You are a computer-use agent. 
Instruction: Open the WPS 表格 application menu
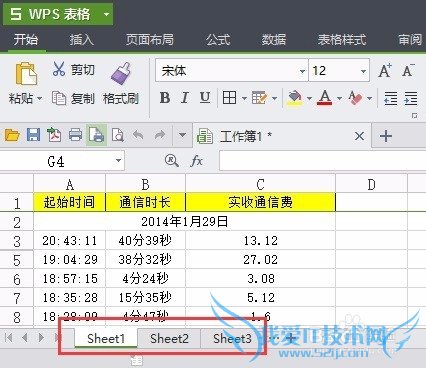58,14
